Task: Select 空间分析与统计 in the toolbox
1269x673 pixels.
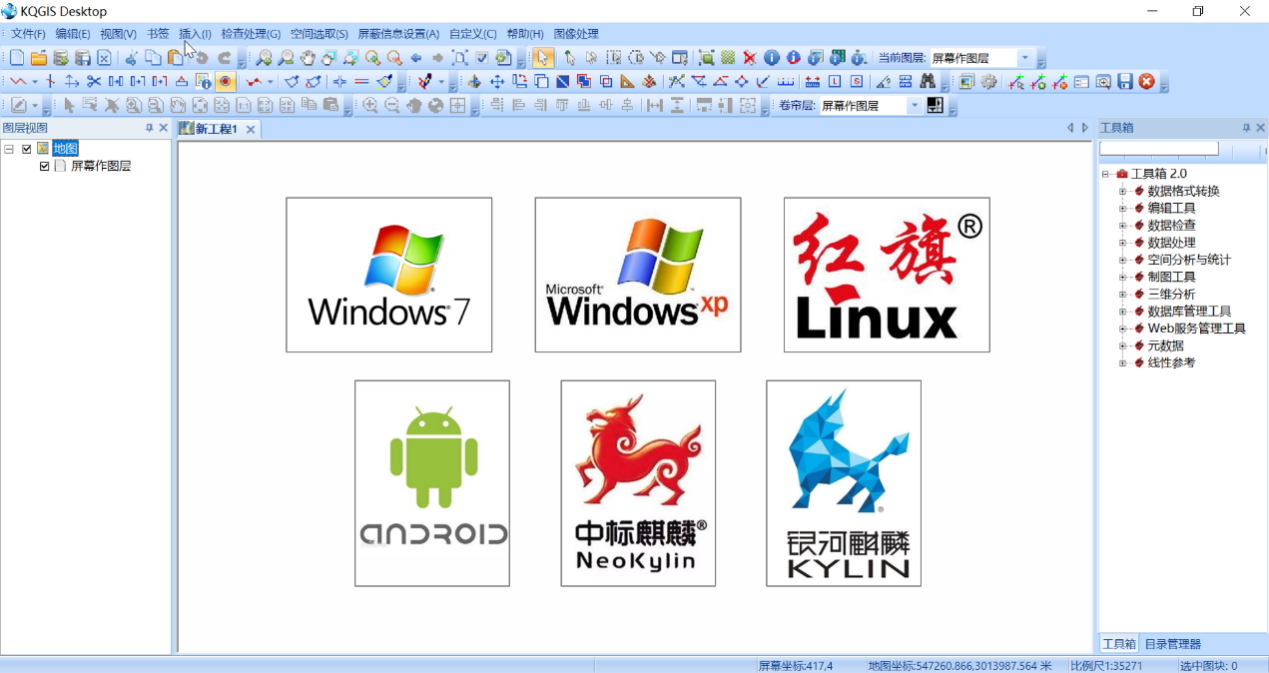Action: click(1189, 260)
